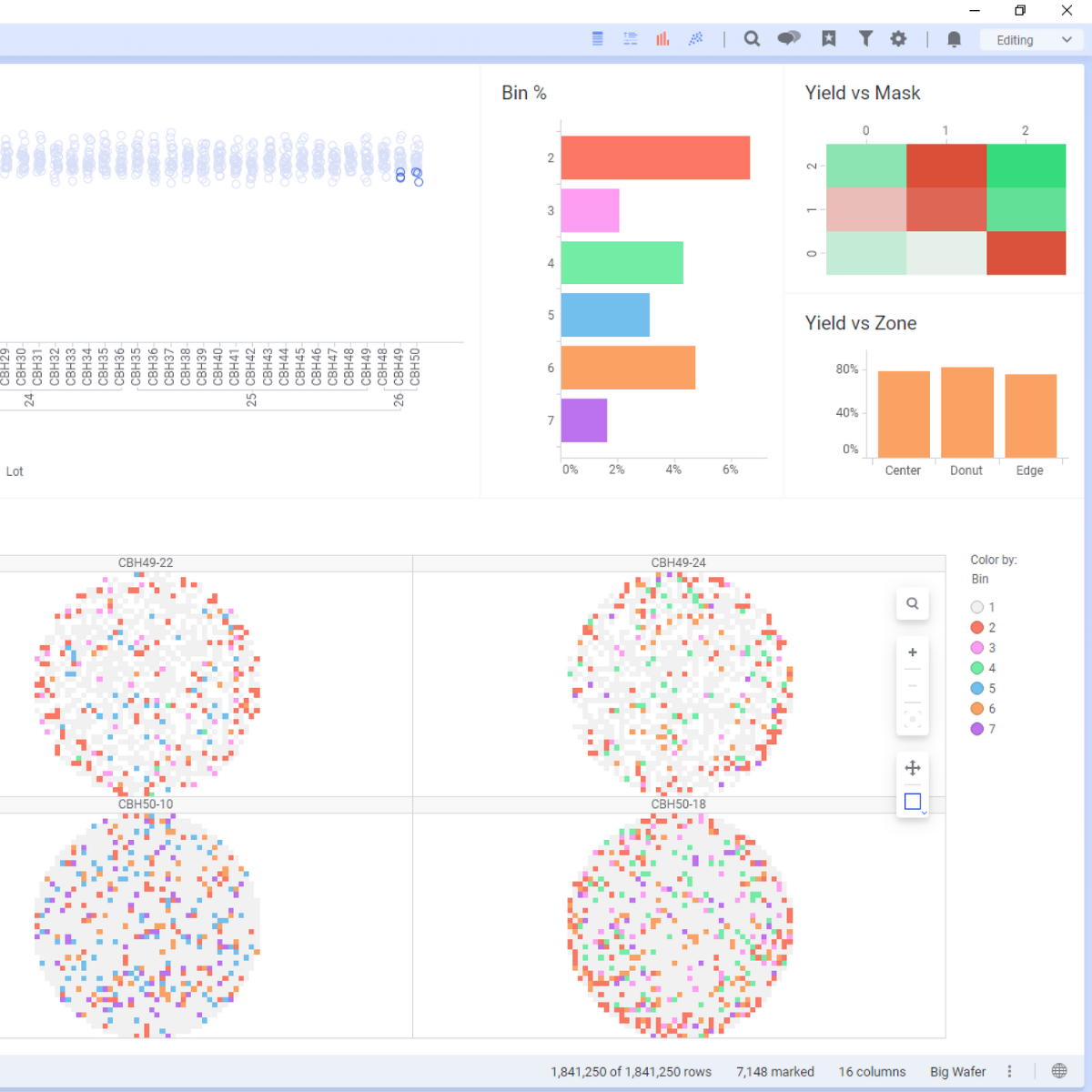This screenshot has width=1092, height=1092.
Task: Open the comments icon in the toolbar
Action: [x=788, y=38]
